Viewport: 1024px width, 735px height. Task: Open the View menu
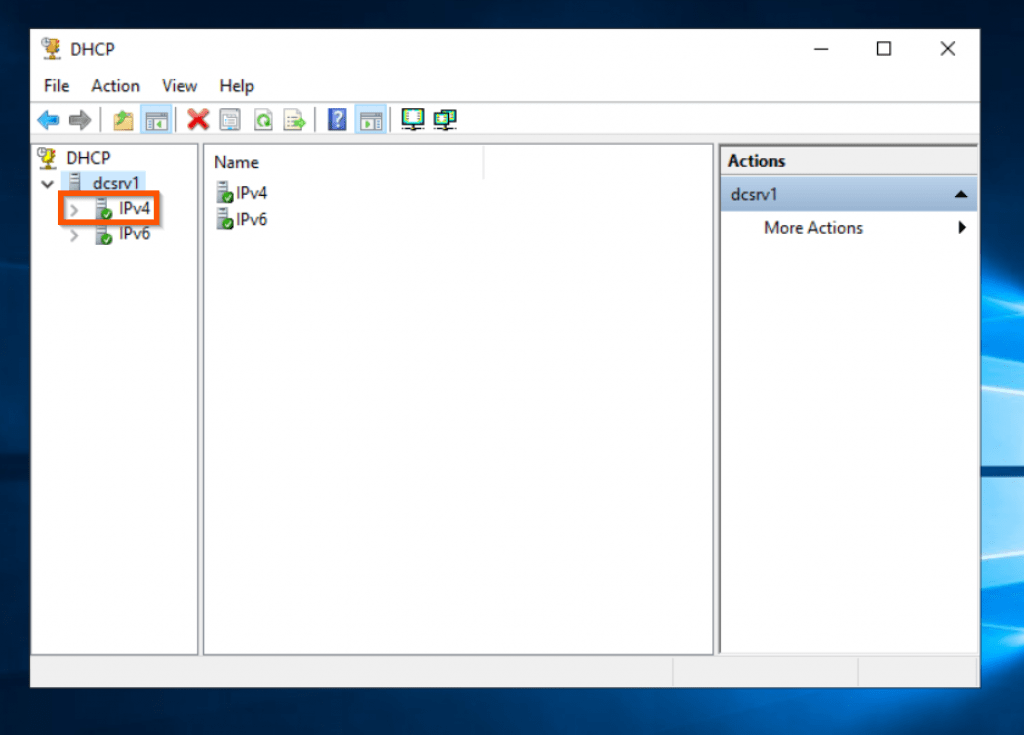pyautogui.click(x=179, y=86)
